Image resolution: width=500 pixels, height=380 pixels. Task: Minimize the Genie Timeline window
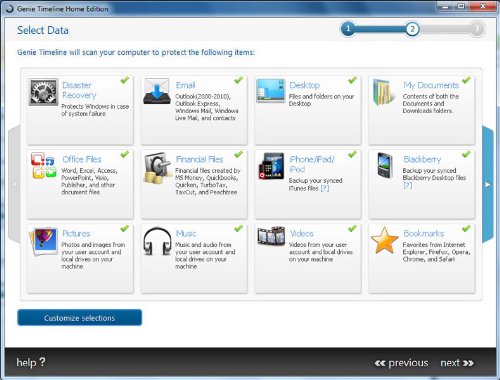446,6
